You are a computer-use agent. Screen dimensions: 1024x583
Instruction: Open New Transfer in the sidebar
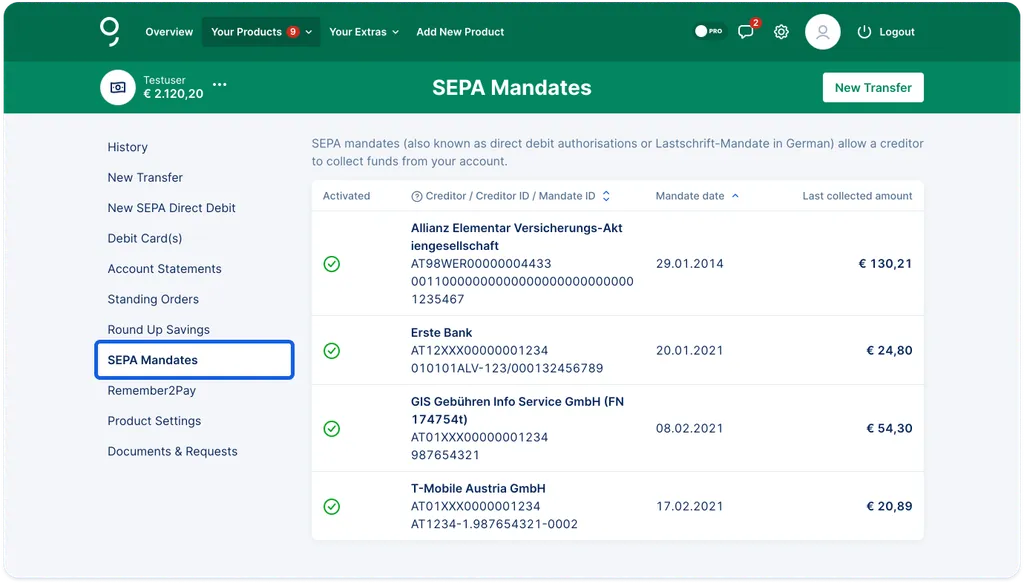[x=145, y=178]
